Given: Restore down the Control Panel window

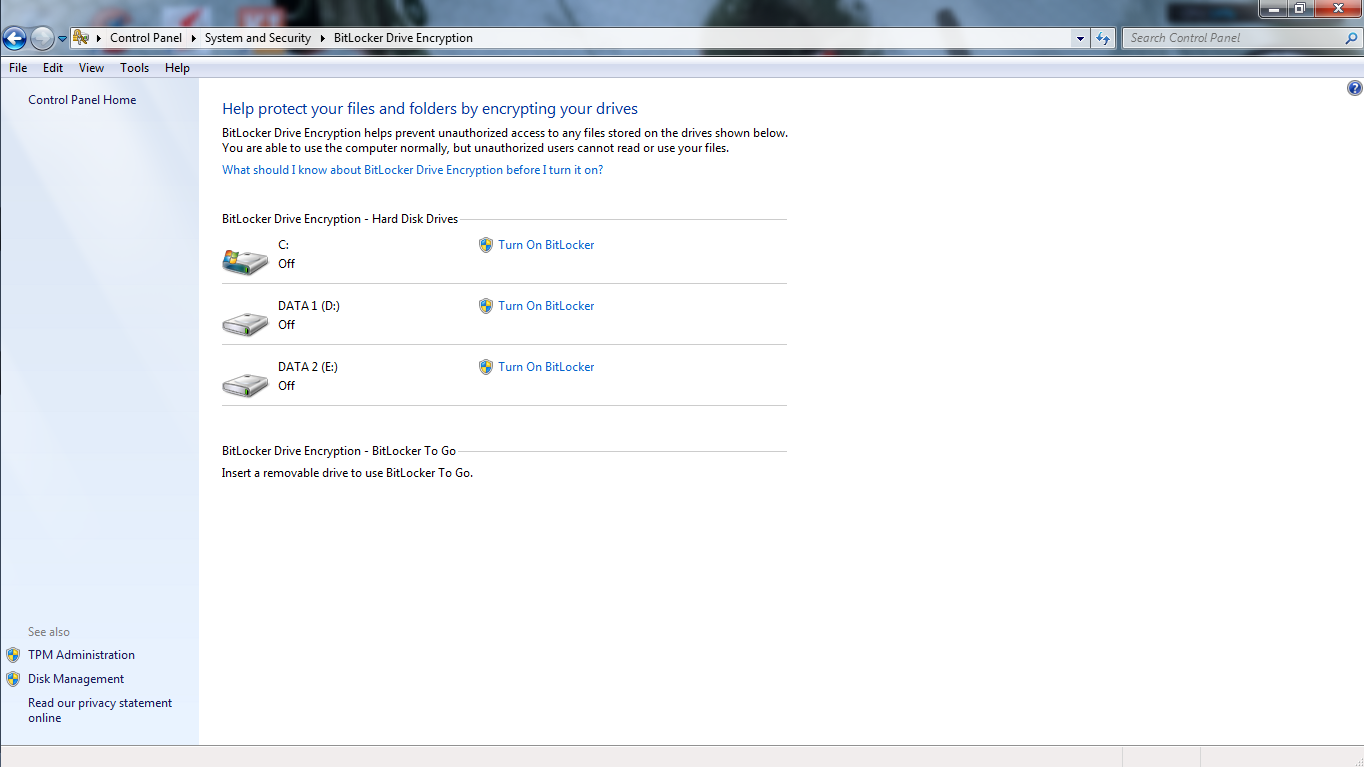Looking at the screenshot, I should click(1300, 8).
